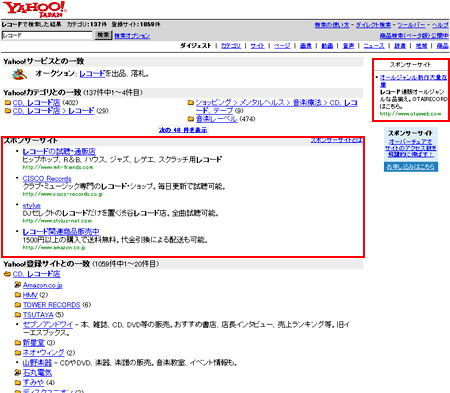Click the 検索 search button
This screenshot has height=393, width=450.
[x=103, y=35]
